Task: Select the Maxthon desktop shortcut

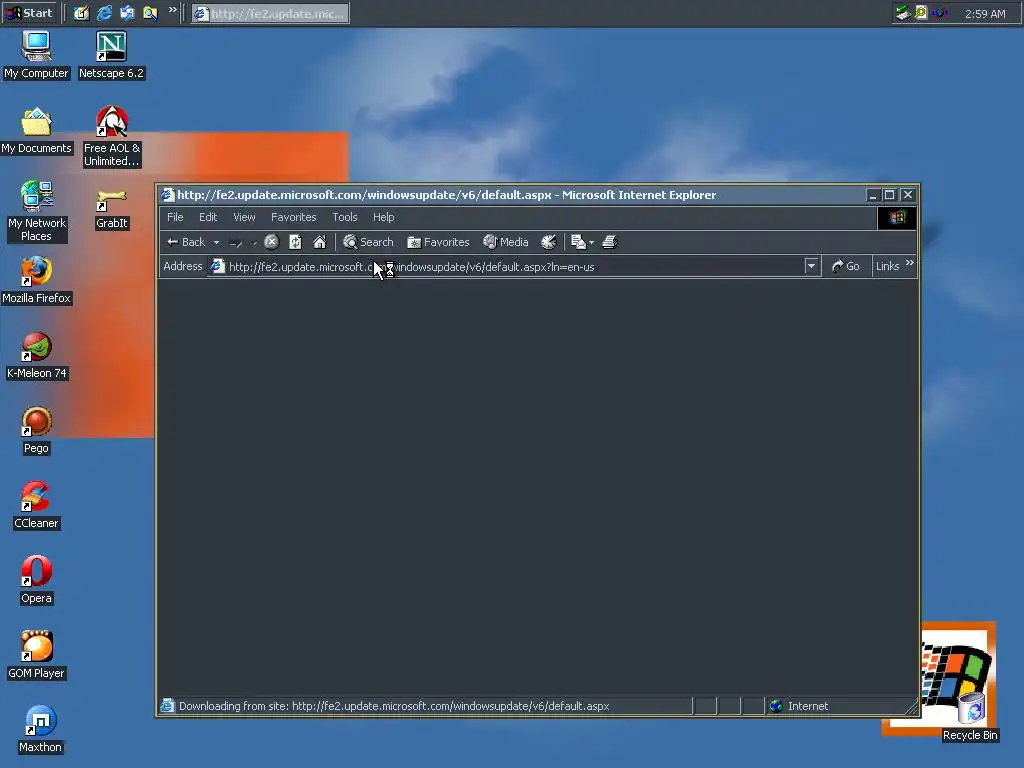Action: click(x=40, y=730)
